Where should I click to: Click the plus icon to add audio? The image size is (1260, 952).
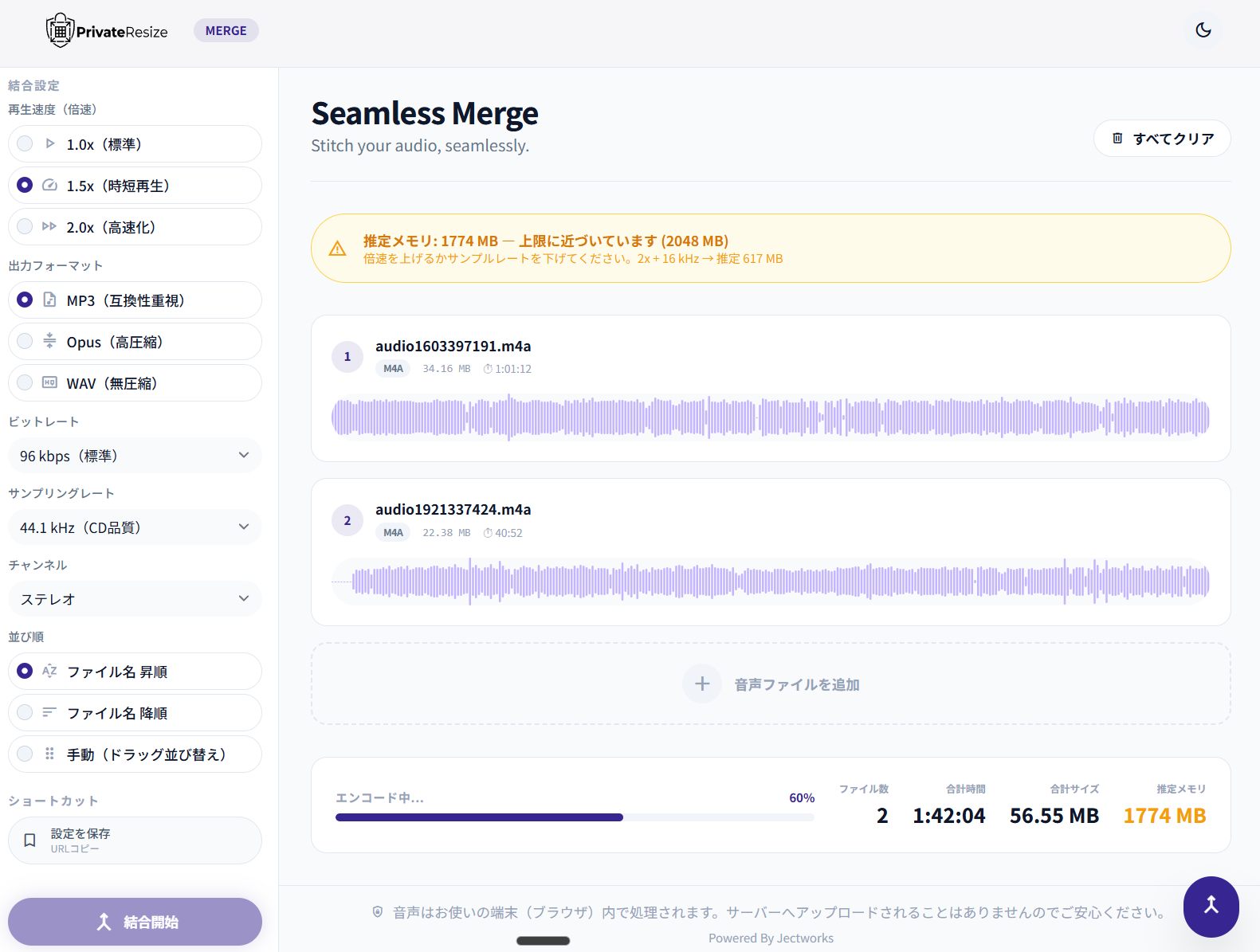pyautogui.click(x=702, y=684)
